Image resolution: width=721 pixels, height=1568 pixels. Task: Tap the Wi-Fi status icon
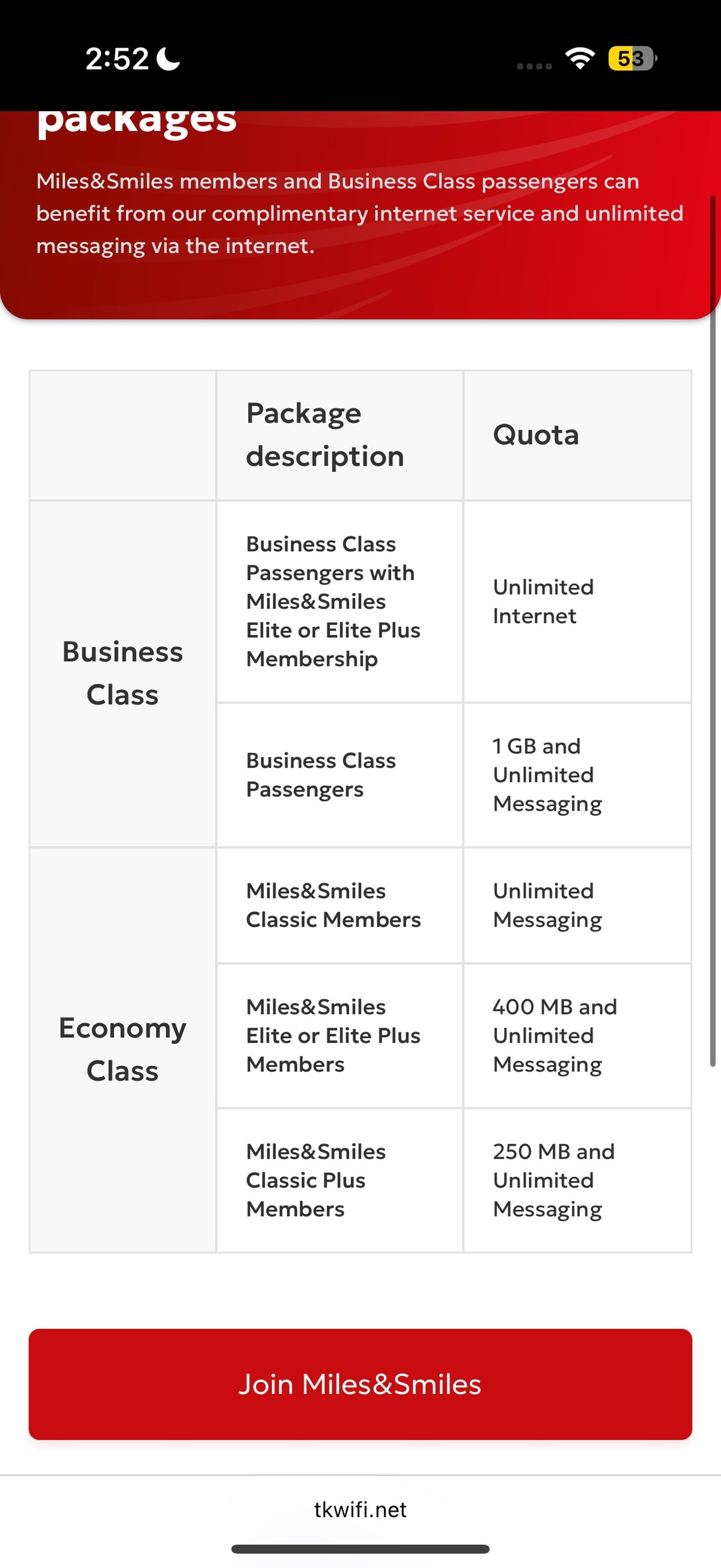(580, 58)
